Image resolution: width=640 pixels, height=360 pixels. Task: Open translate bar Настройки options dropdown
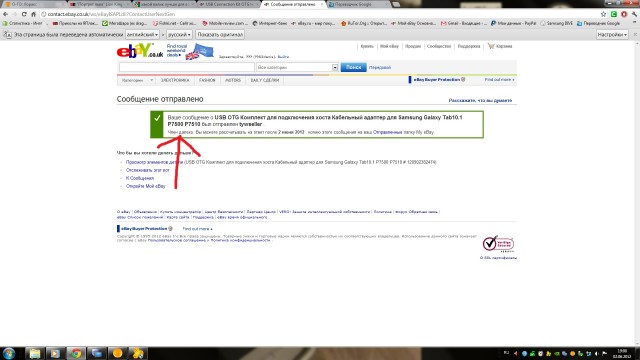(x=612, y=35)
